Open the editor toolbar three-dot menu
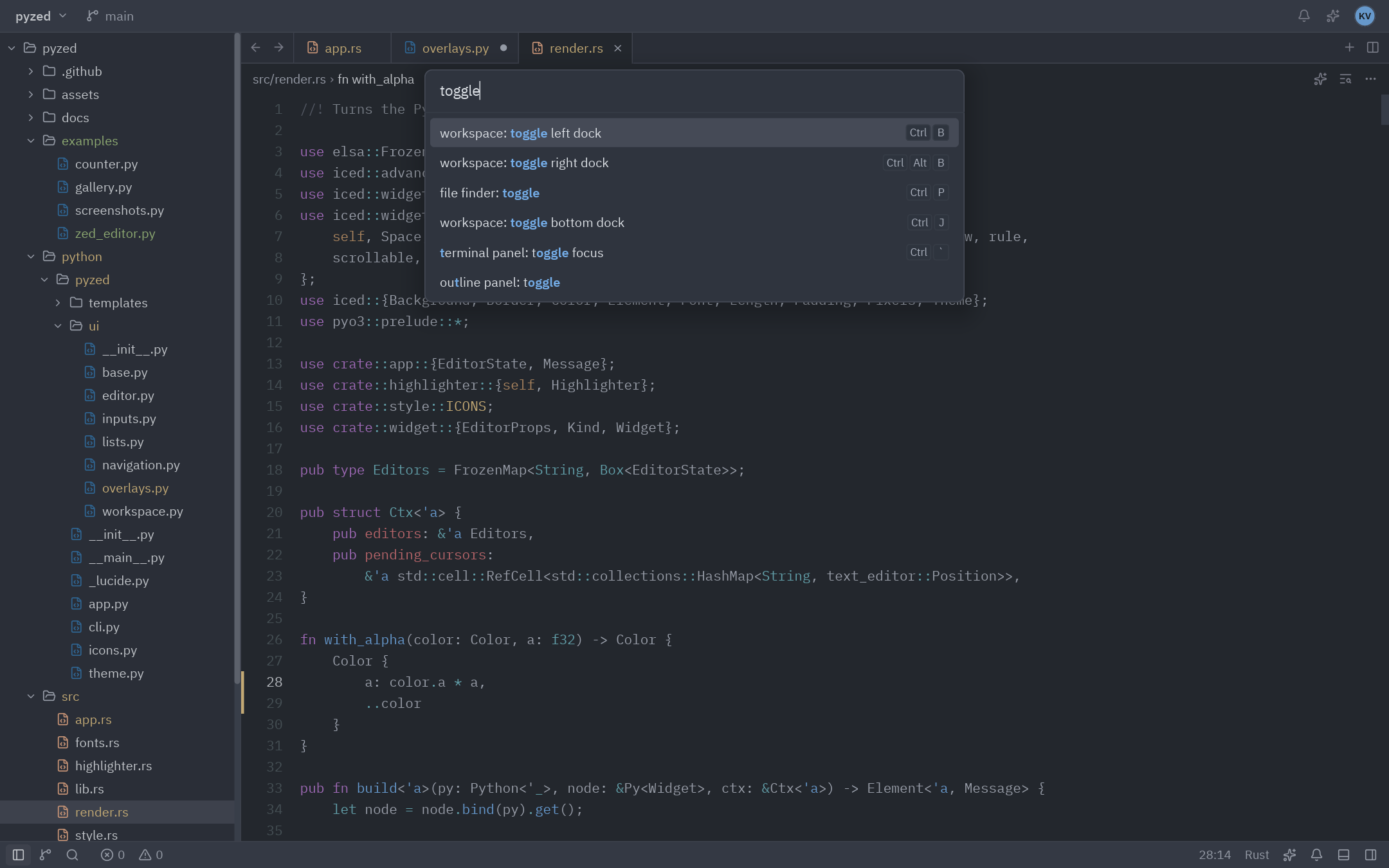Image resolution: width=1389 pixels, height=868 pixels. [x=1370, y=79]
